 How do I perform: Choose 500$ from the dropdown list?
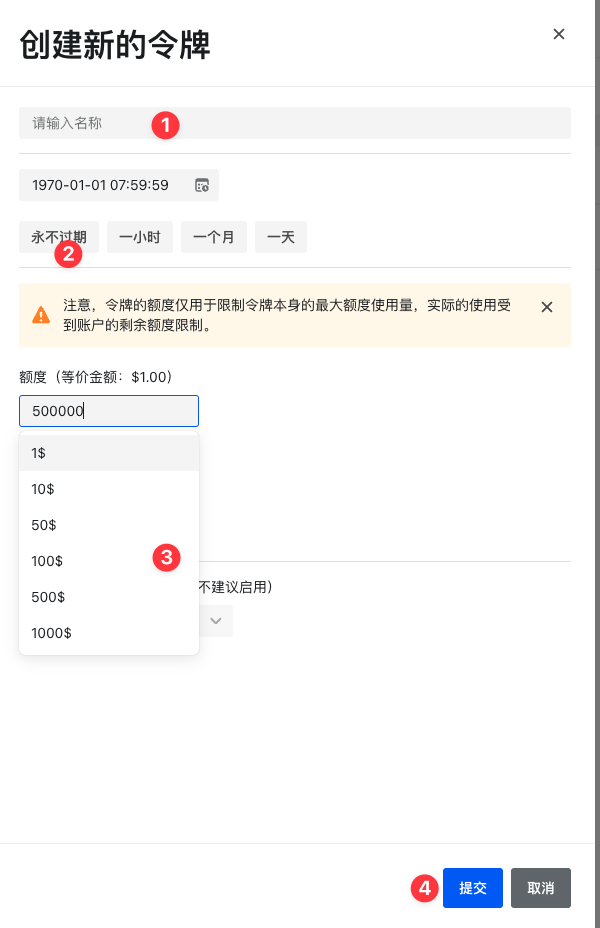point(108,597)
